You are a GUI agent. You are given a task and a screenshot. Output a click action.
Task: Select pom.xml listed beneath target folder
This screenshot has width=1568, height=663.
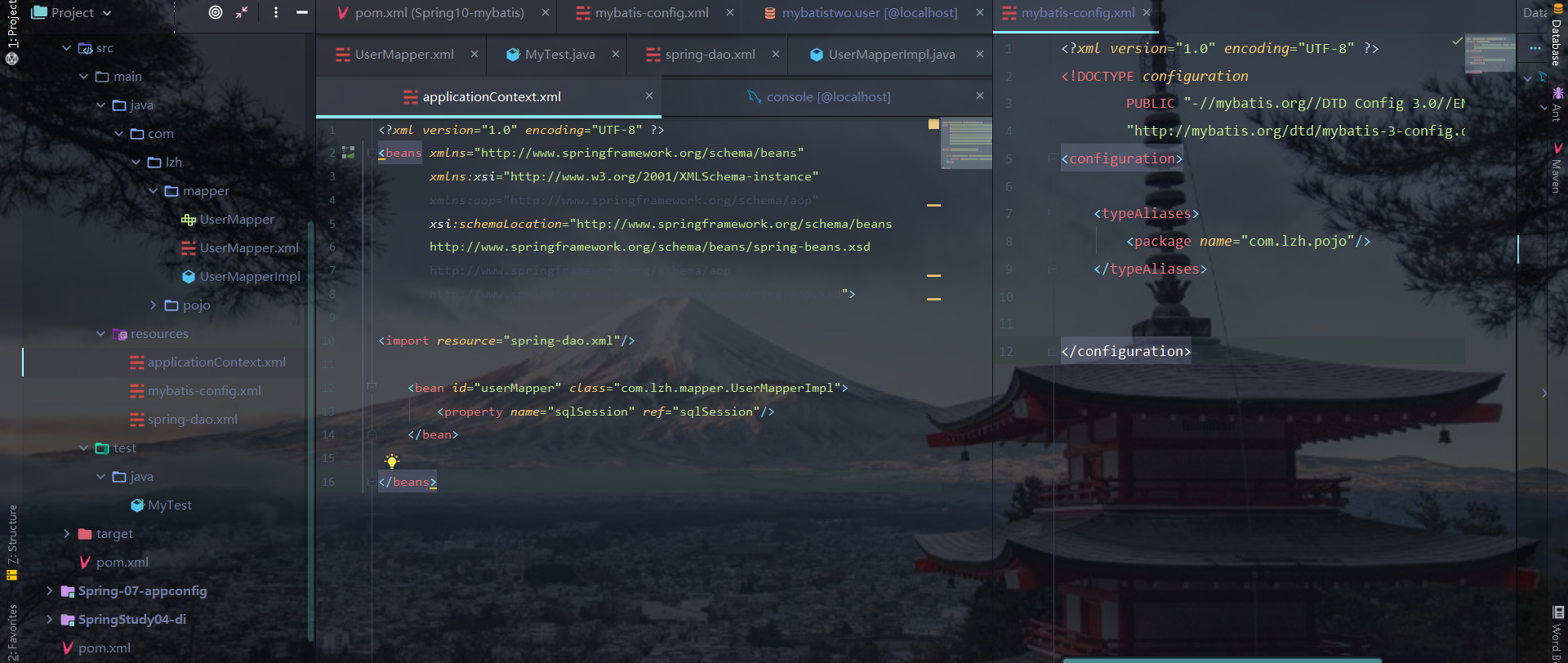click(122, 563)
